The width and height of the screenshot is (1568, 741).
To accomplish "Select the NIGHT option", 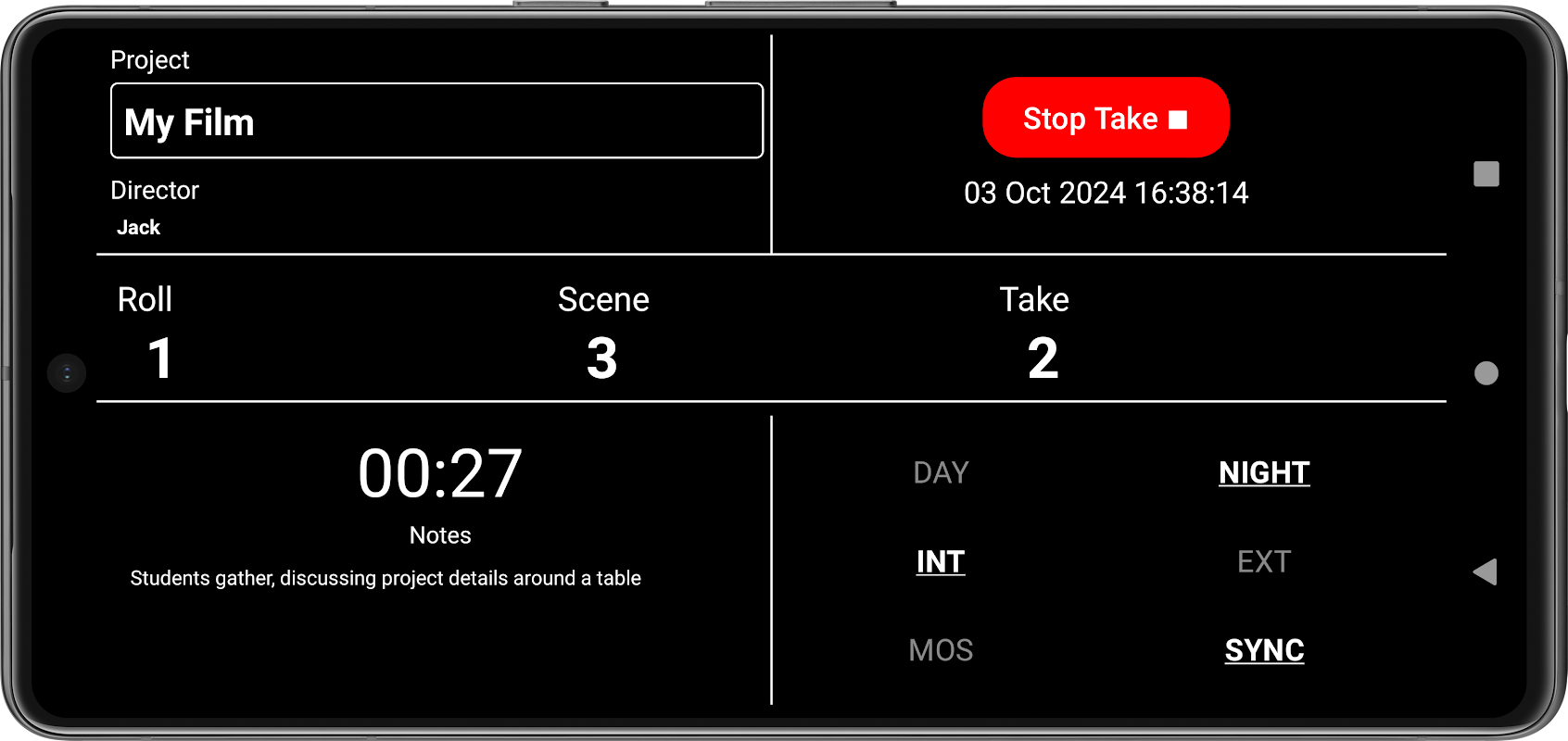I will point(1264,472).
